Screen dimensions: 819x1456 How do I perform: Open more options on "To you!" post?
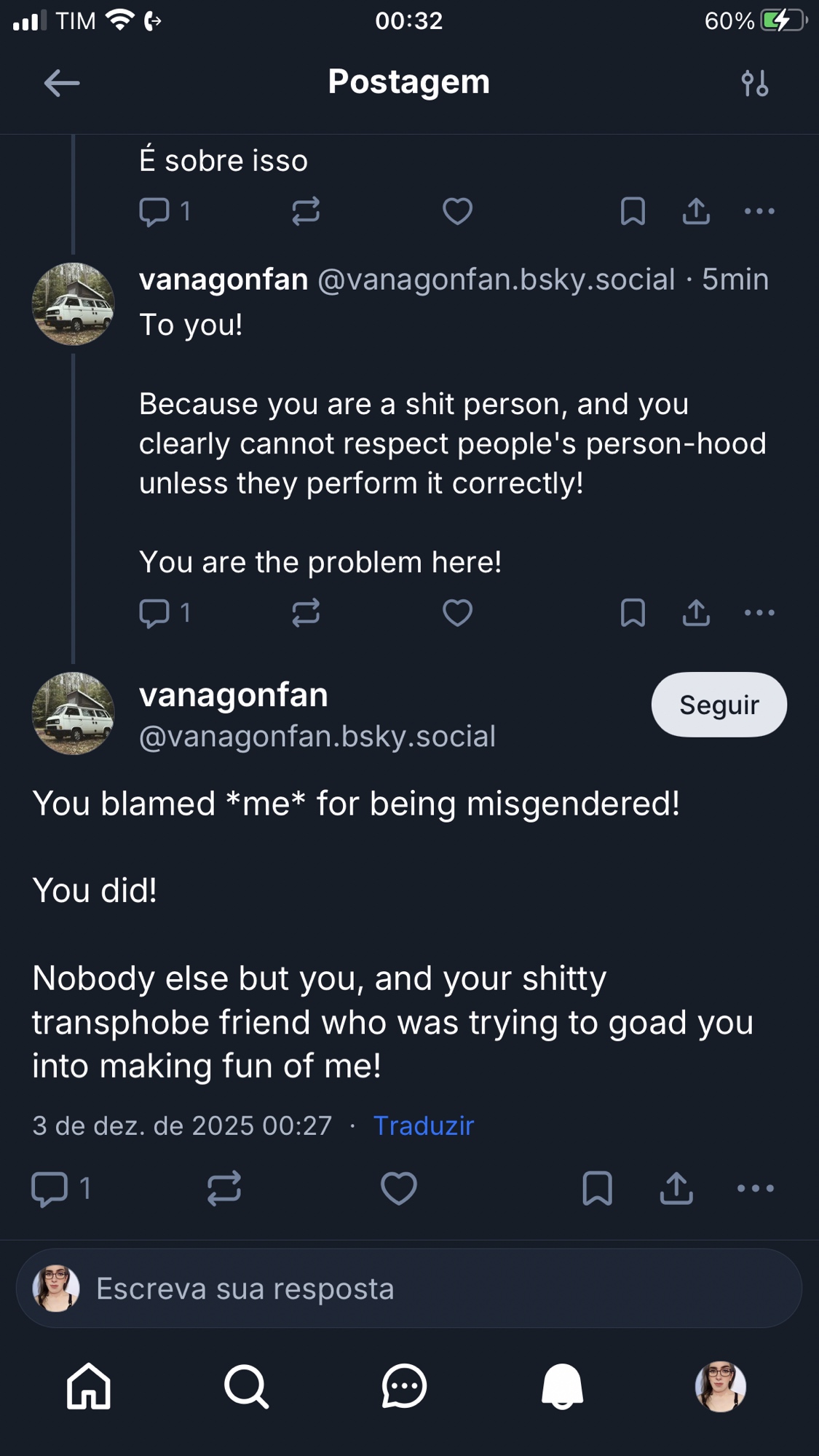tap(759, 613)
